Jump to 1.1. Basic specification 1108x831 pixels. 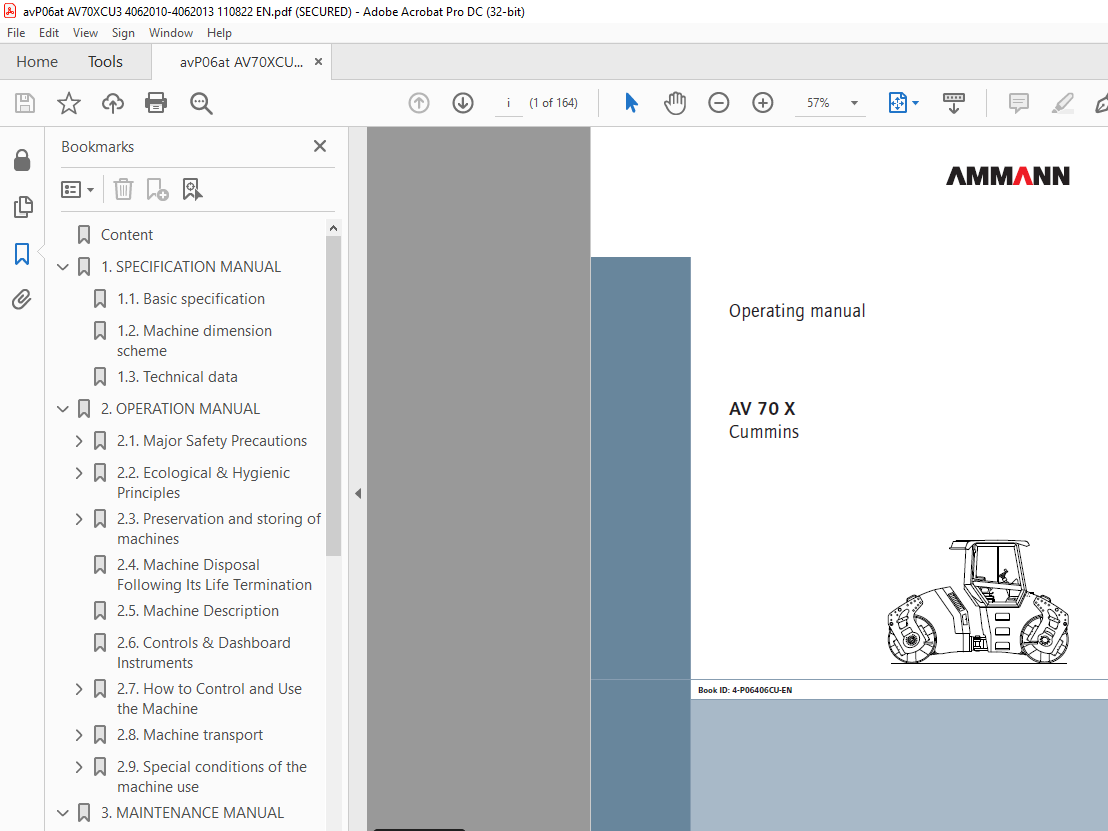191,299
